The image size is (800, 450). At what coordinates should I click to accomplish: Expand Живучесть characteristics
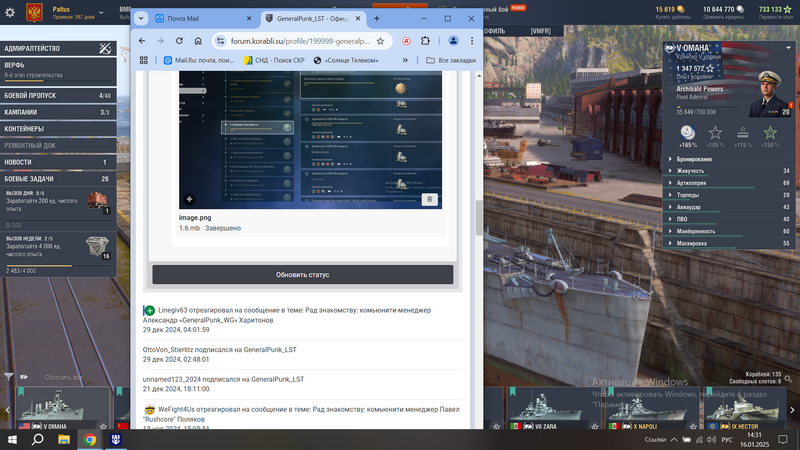click(730, 171)
